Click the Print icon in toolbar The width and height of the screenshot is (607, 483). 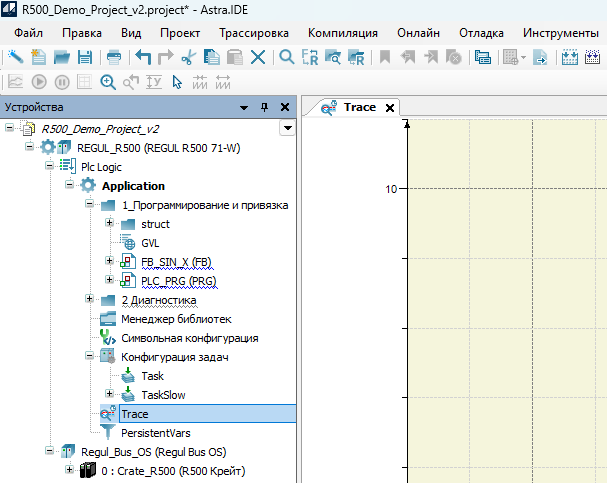coord(114,58)
